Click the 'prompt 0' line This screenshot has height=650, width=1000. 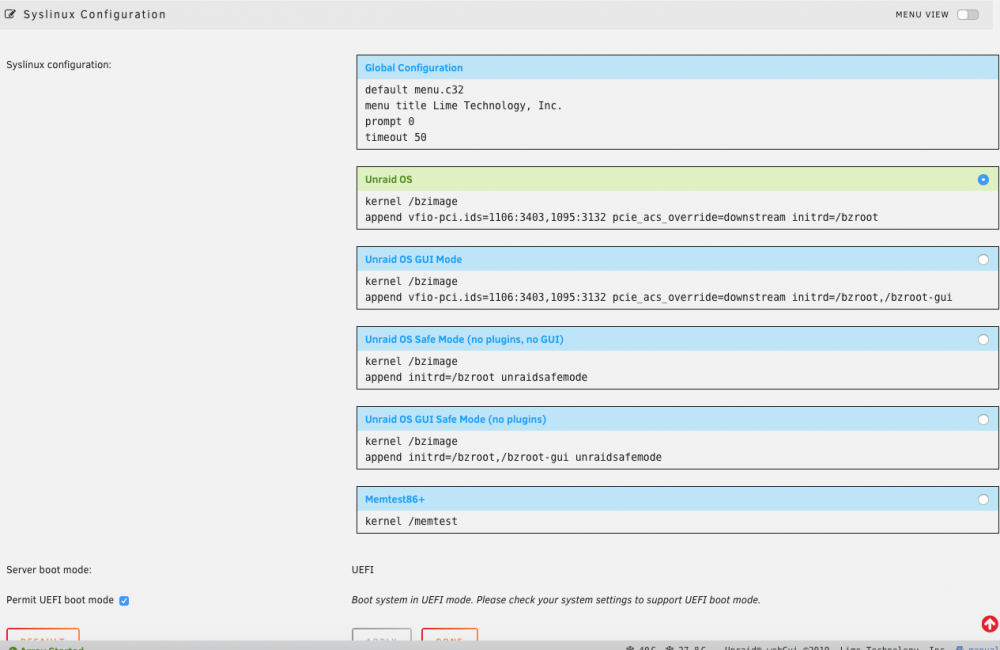[x=390, y=122]
